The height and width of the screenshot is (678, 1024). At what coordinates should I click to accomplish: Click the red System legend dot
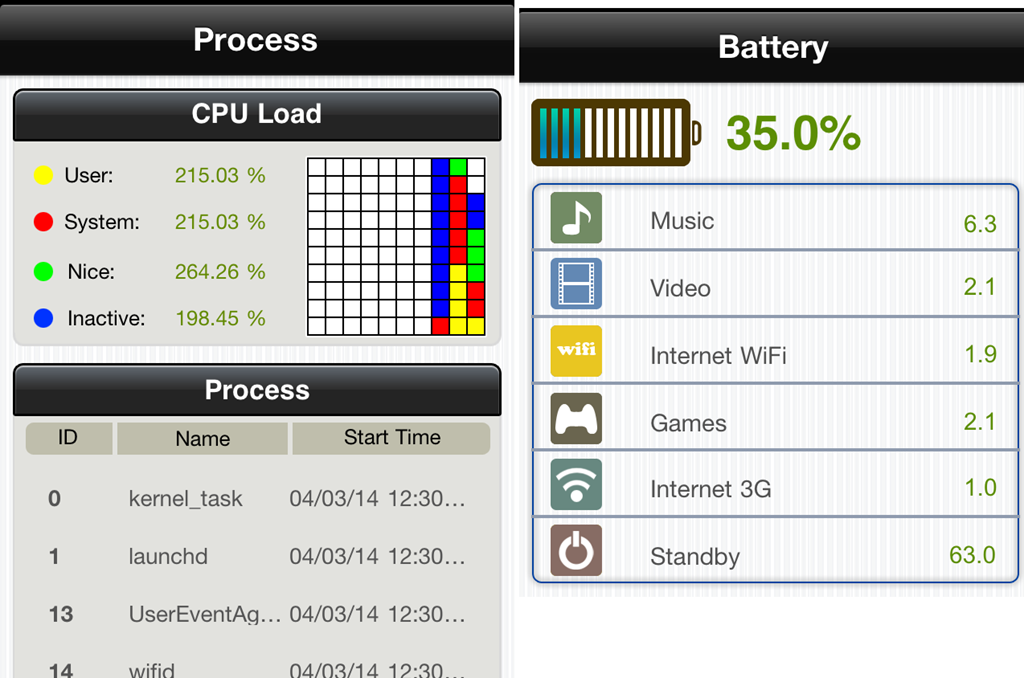coord(43,223)
